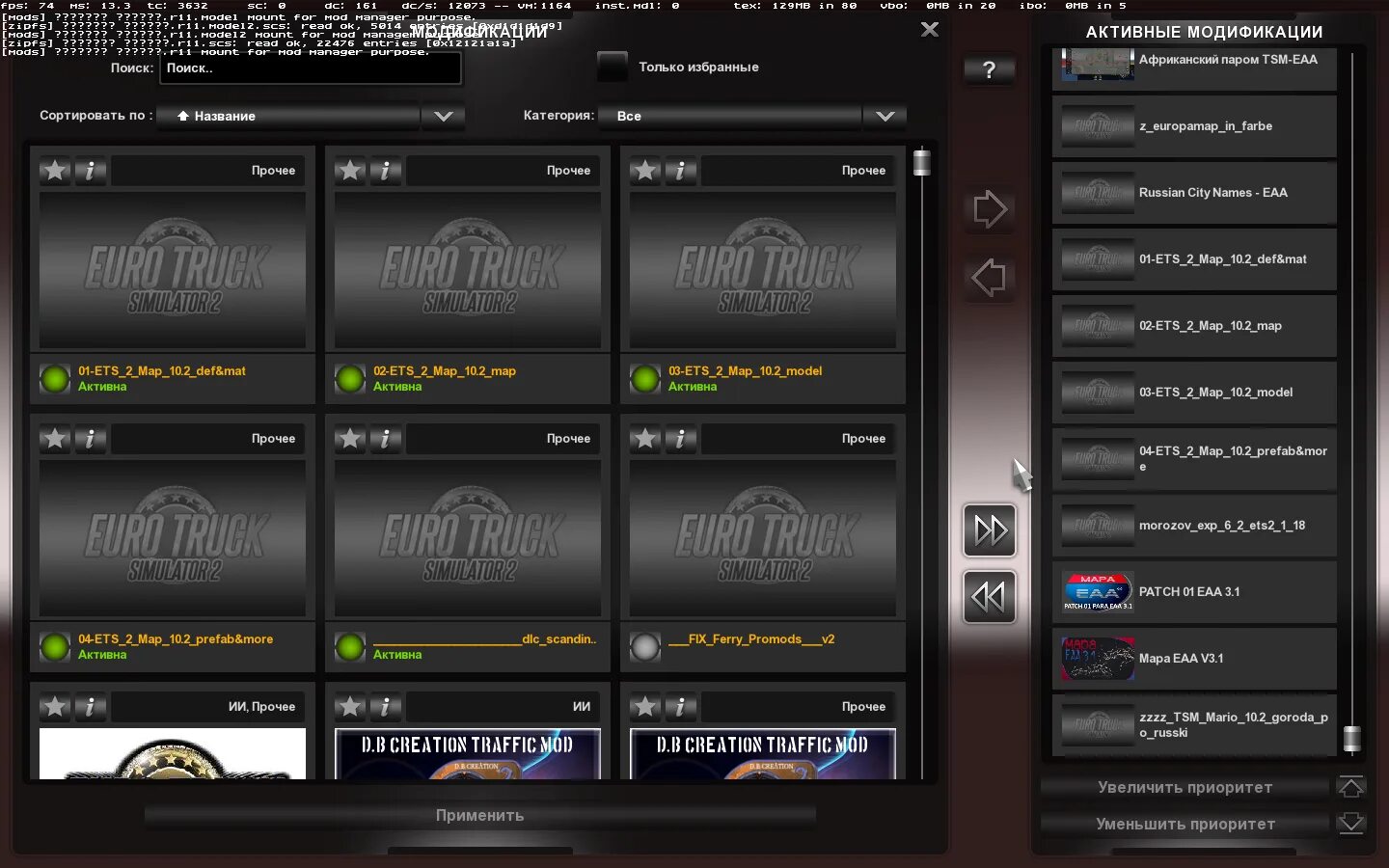
Task: Select 01-ETS_2_Map_10.2_def&mat in active list
Action: tap(1194, 259)
